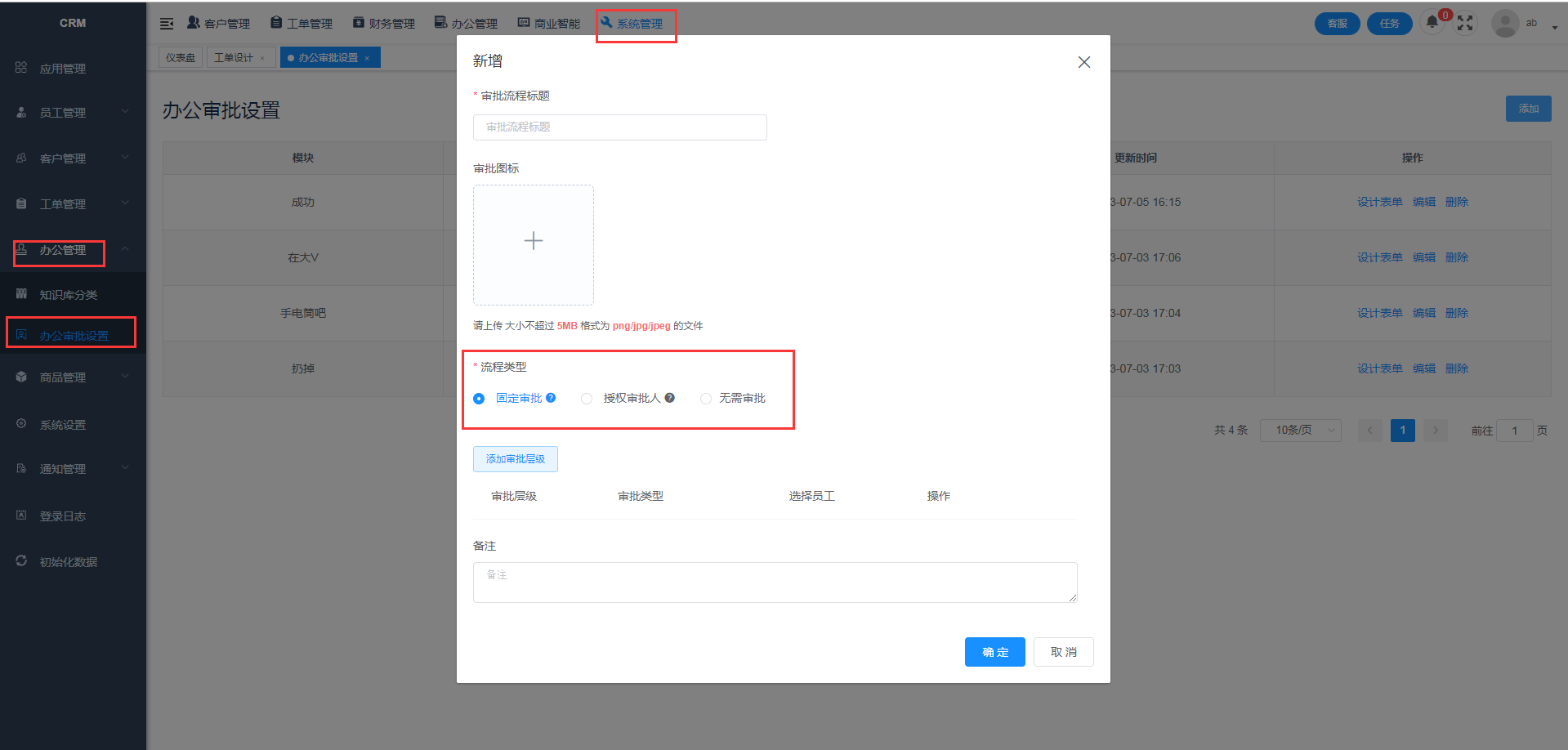Open the 财务管理 top menu
Viewport: 1568px width, 750px height.
click(384, 24)
